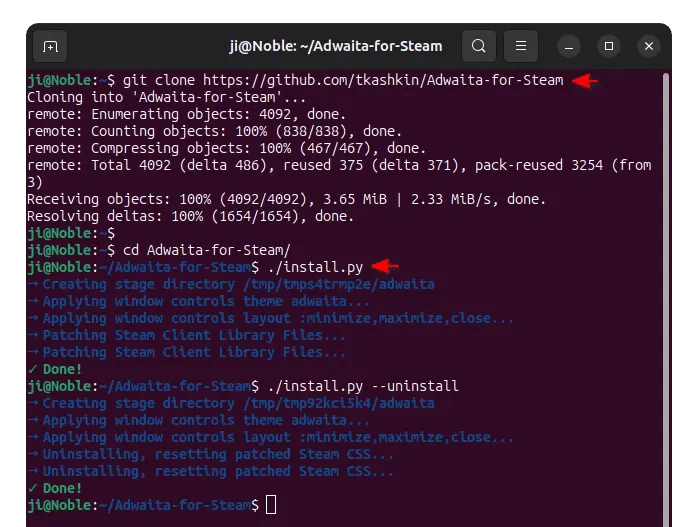The height and width of the screenshot is (527, 698).
Task: Open the terminal search
Action: (479, 46)
